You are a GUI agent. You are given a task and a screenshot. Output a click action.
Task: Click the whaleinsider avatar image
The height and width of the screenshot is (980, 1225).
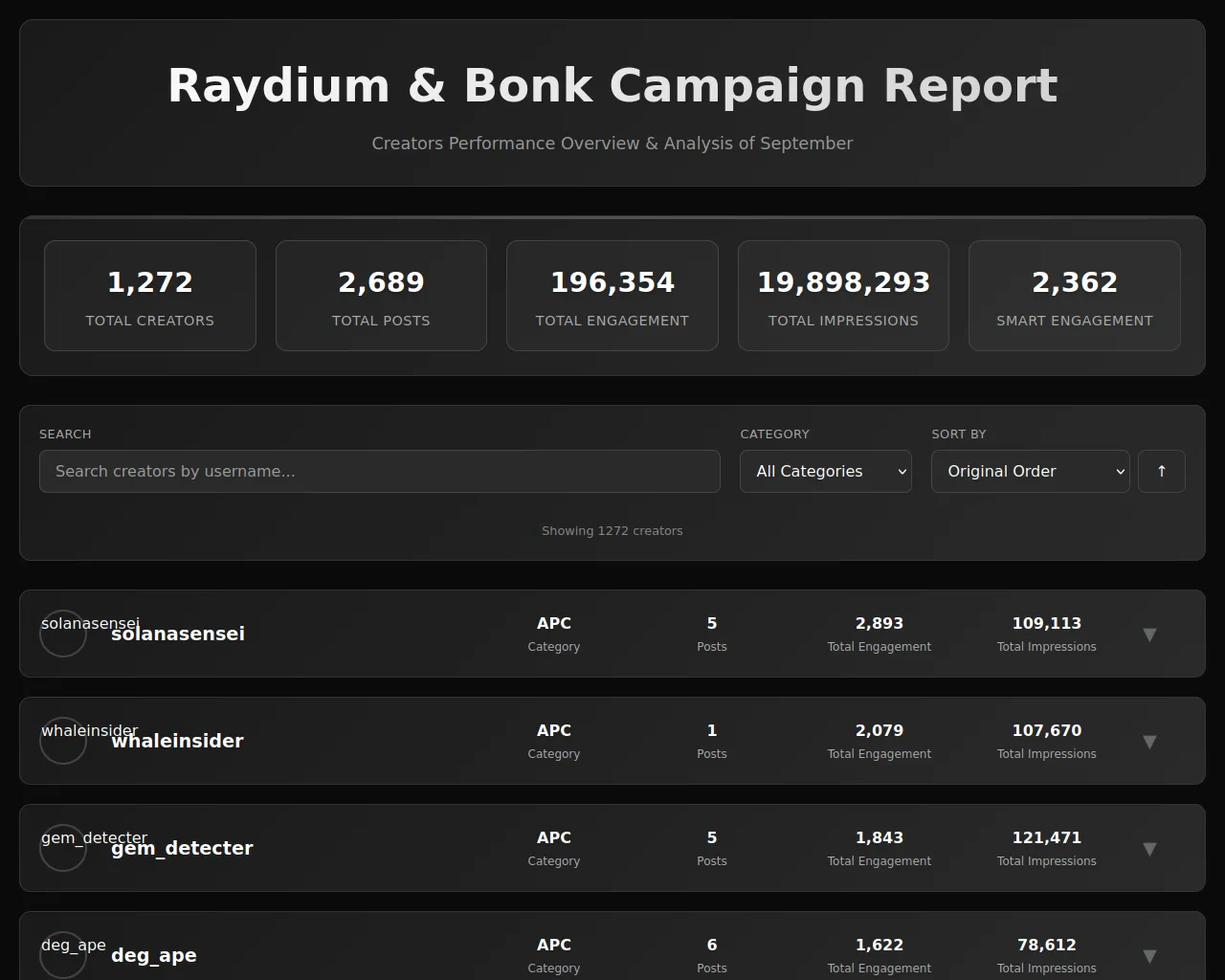click(63, 741)
